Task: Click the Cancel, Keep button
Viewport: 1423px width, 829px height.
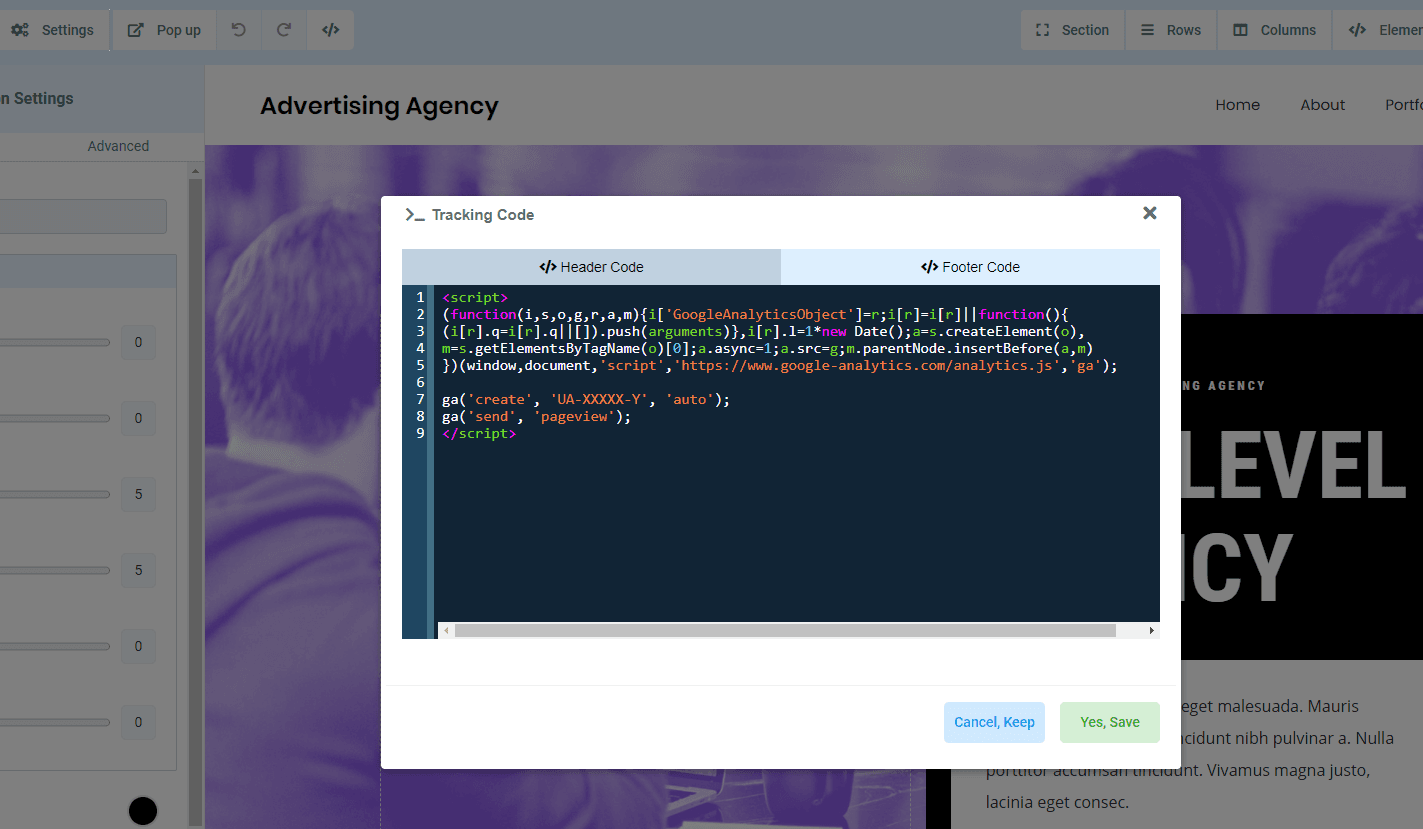Action: point(994,722)
